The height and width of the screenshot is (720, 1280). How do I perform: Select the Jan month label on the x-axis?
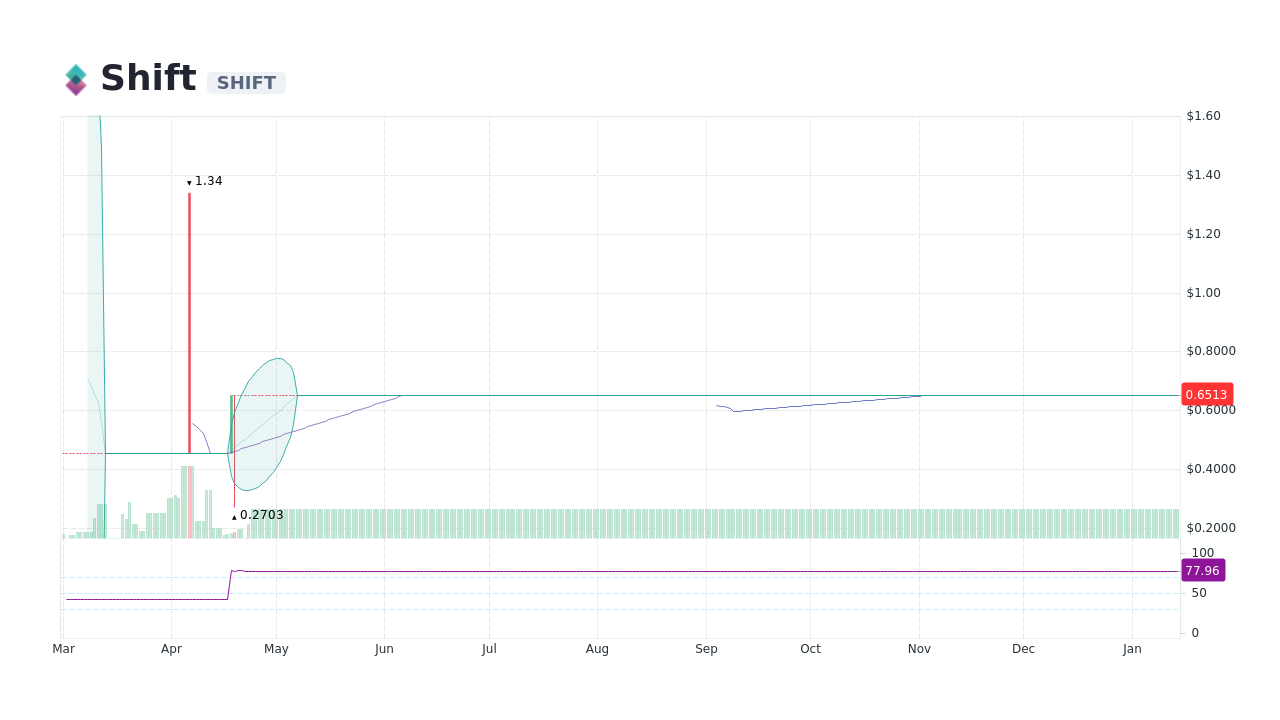click(1132, 648)
